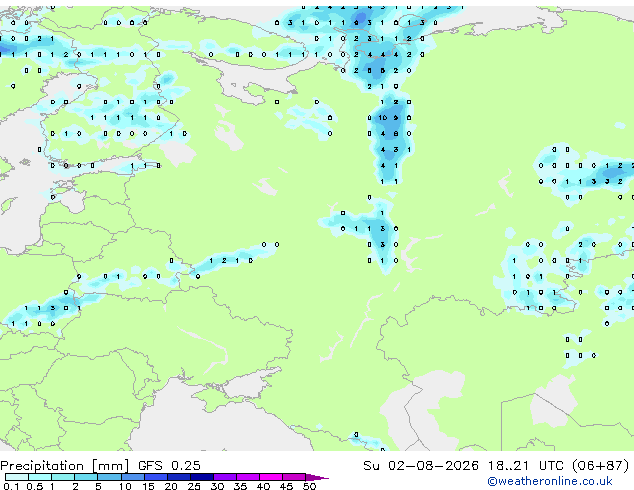634x490 pixels.
Task: Click the 'GFS 0.25' model label
Action: click(x=169, y=465)
